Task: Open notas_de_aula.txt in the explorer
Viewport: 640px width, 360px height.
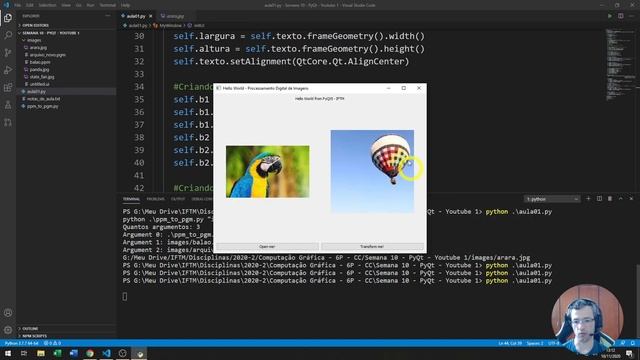Action: (43, 99)
